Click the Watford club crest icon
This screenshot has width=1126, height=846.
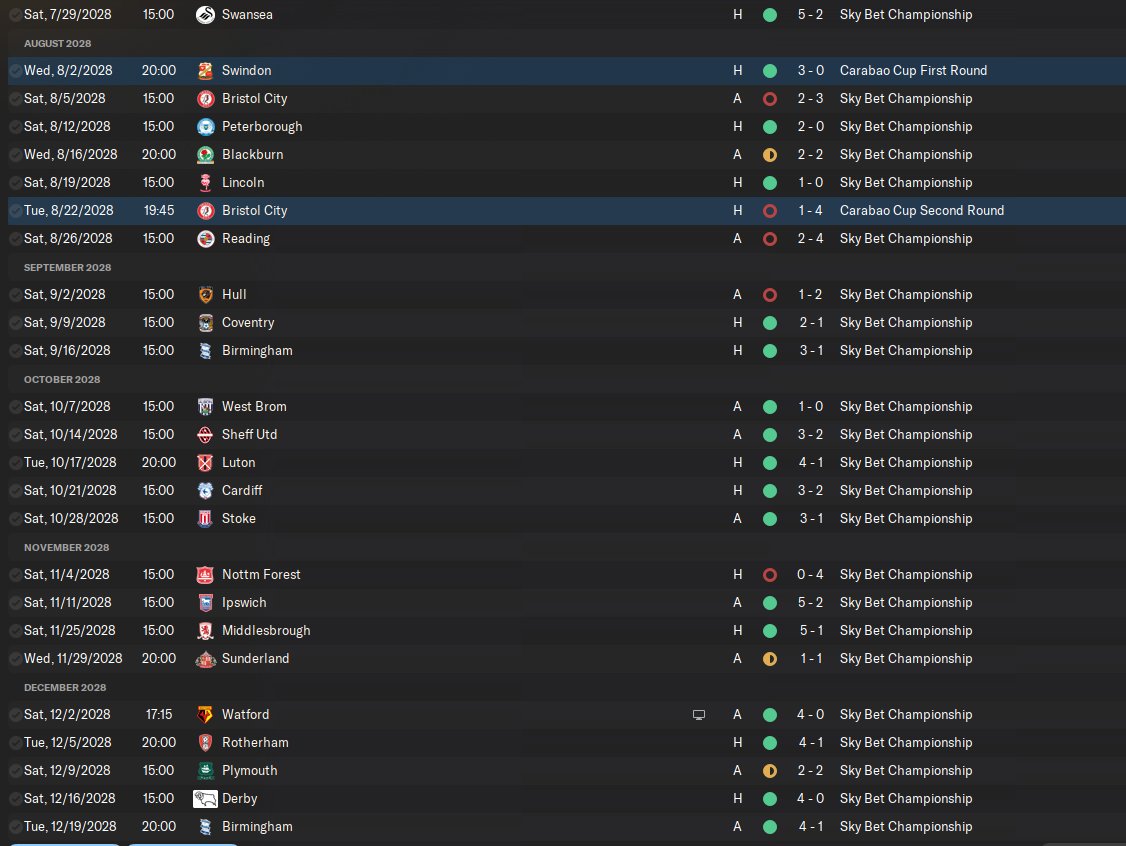(205, 715)
